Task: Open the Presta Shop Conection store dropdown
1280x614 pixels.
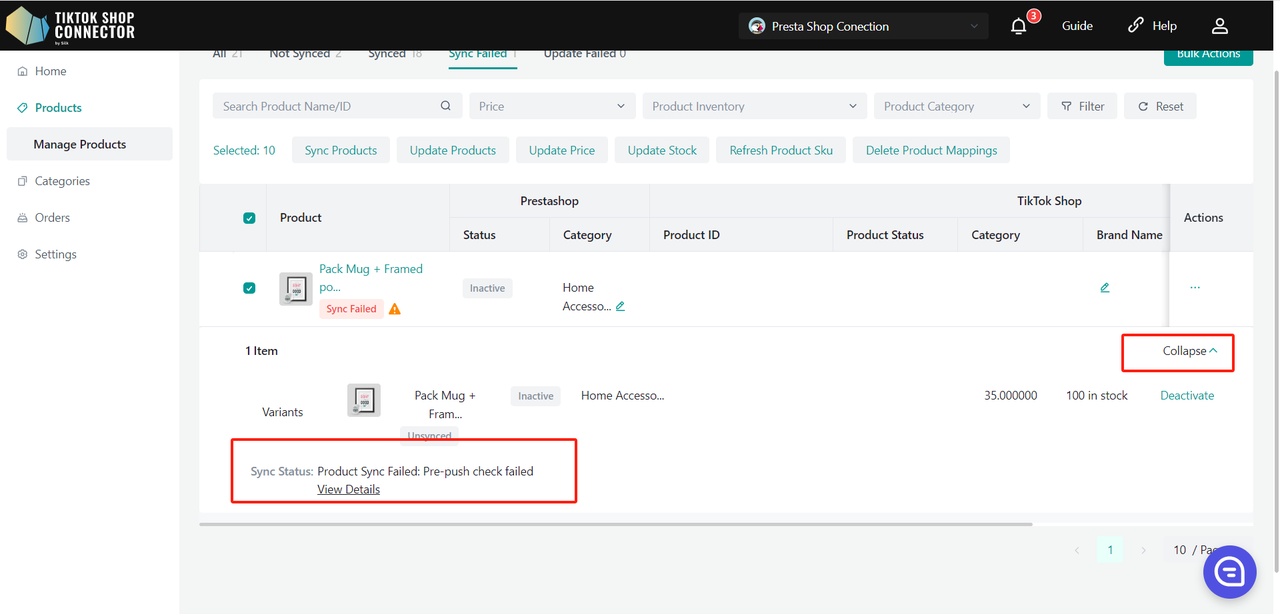Action: tap(863, 26)
